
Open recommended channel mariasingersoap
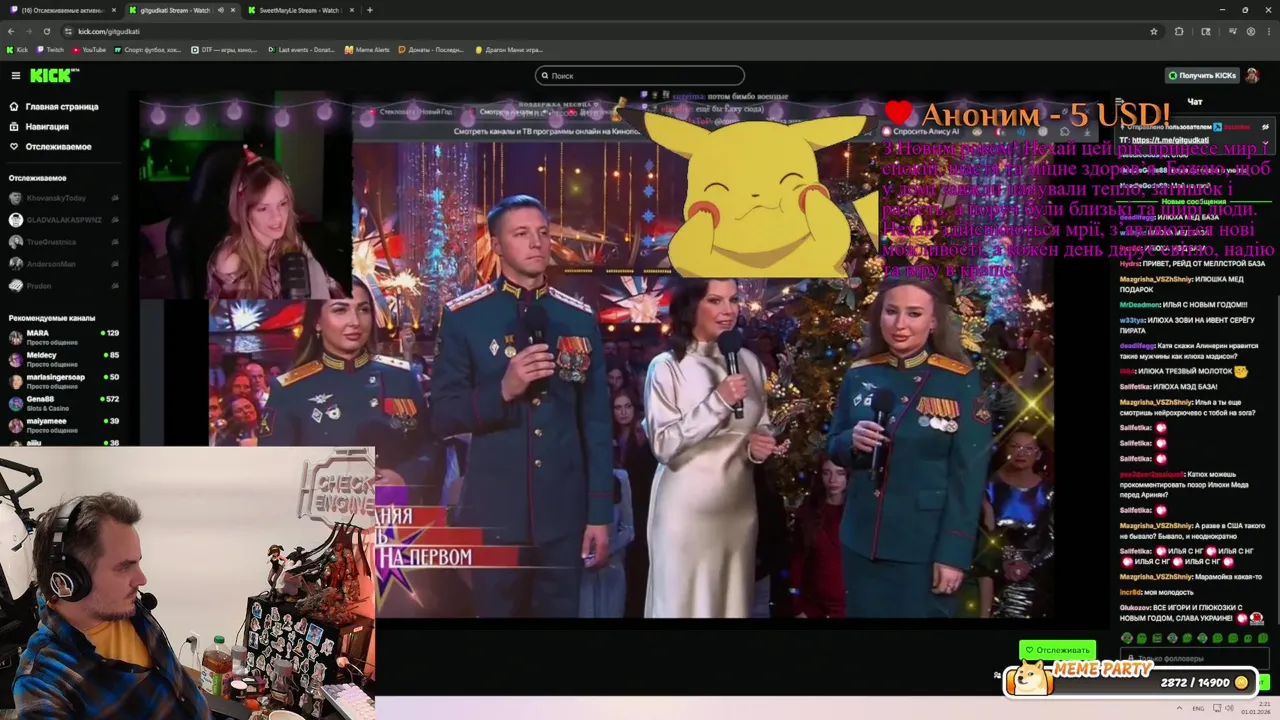point(63,381)
